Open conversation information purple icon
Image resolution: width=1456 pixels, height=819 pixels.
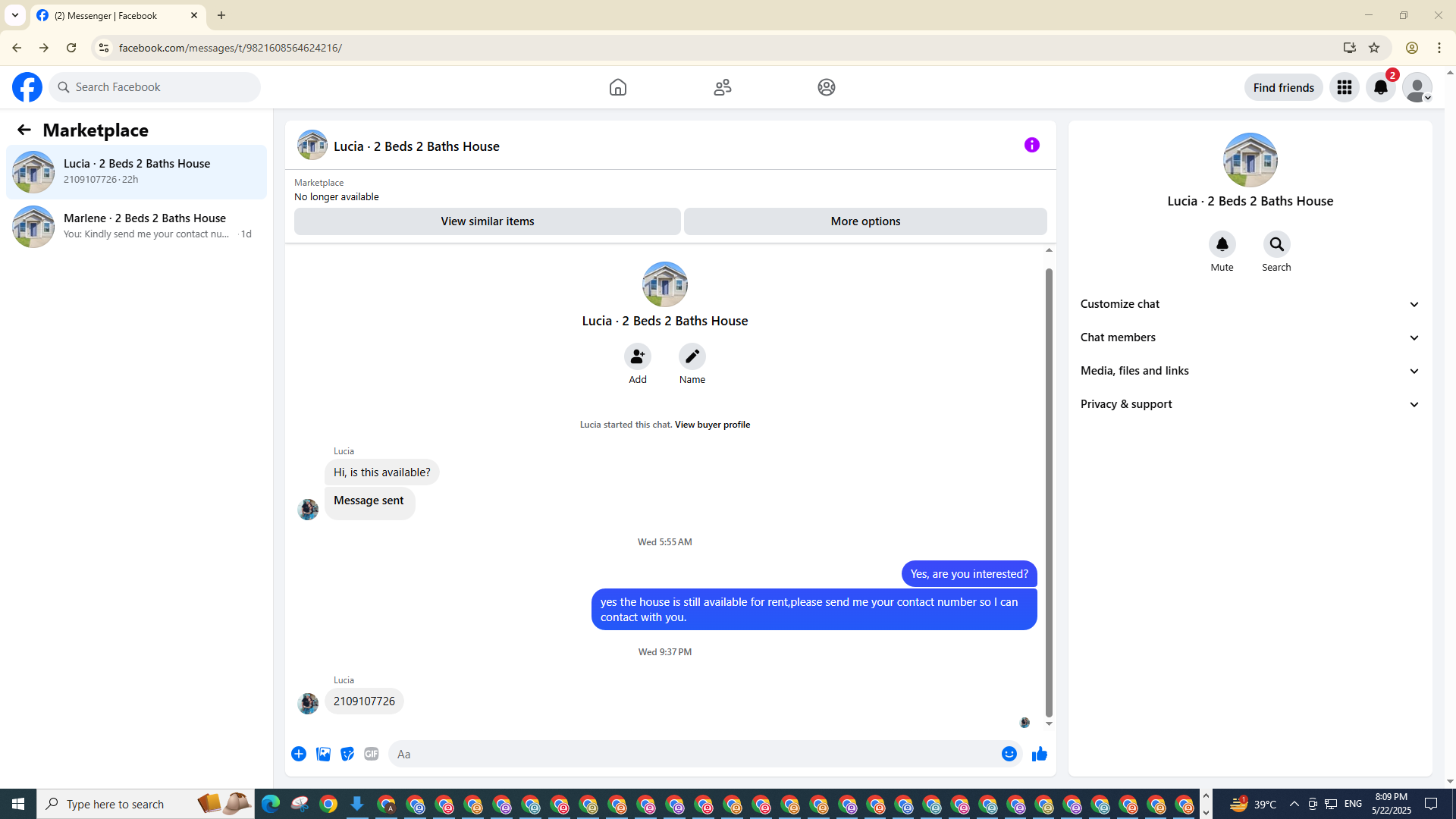point(1032,145)
